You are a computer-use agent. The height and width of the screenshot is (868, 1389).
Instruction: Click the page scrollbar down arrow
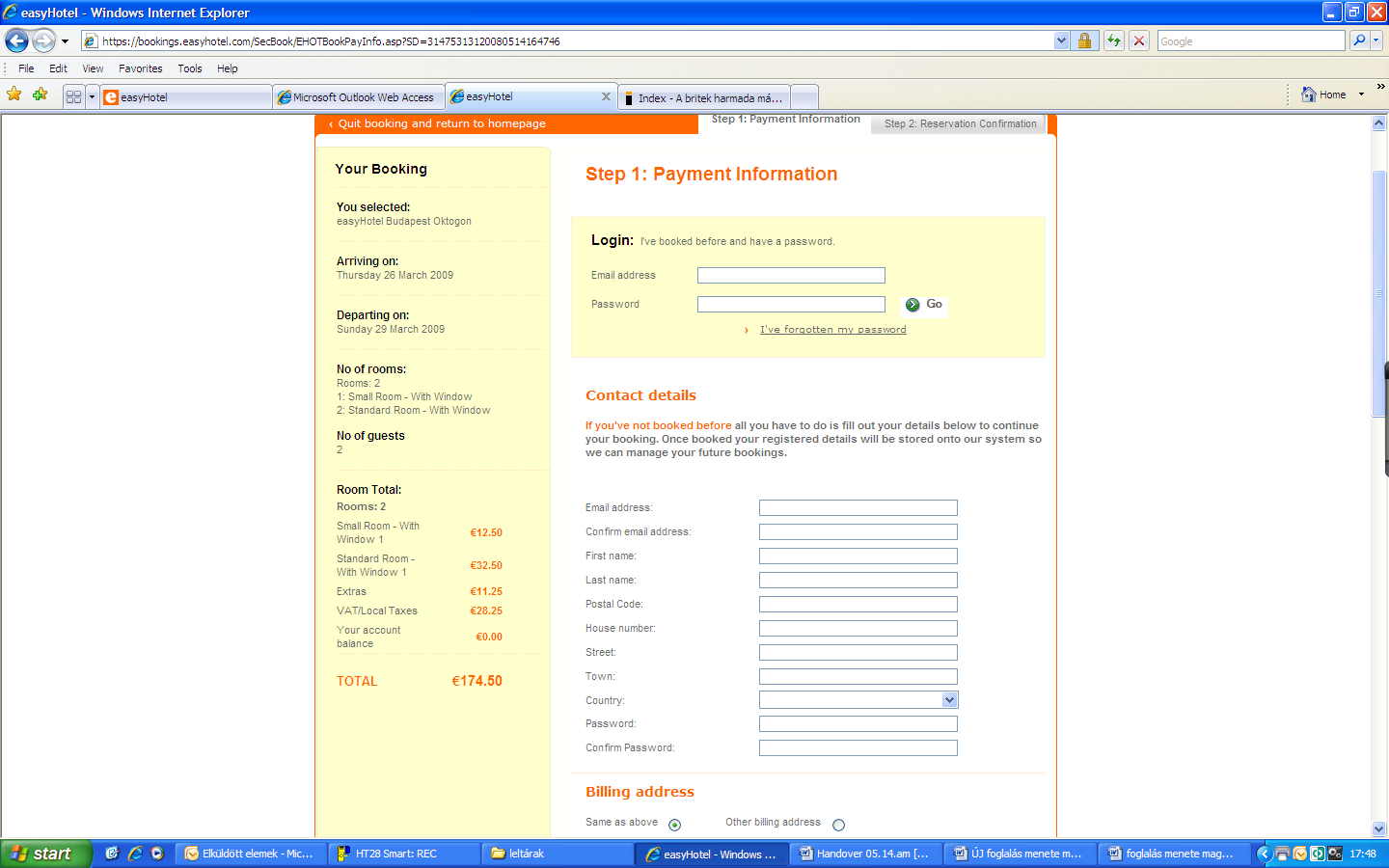click(x=1379, y=828)
